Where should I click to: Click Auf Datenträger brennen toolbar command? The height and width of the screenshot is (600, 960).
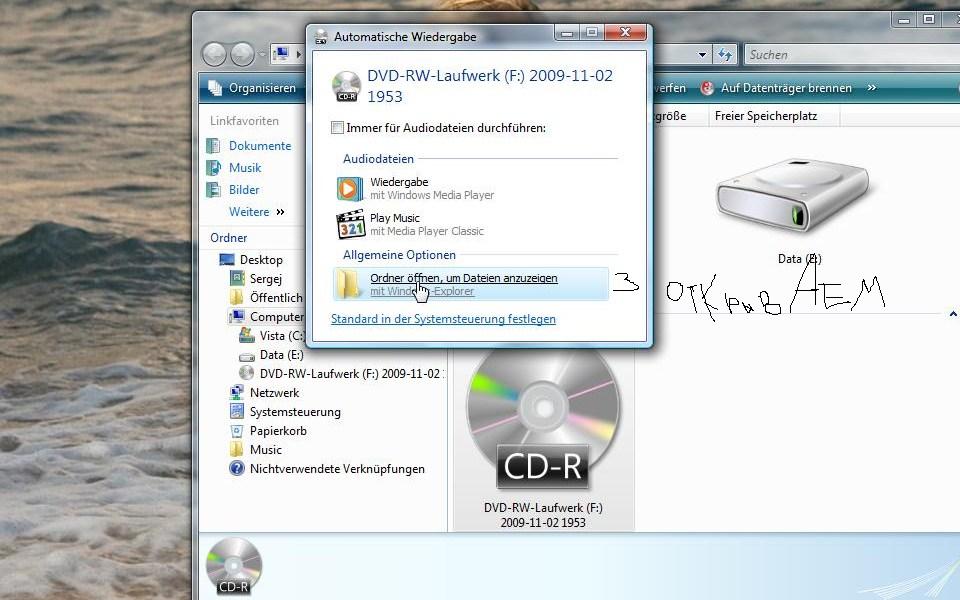(x=776, y=88)
